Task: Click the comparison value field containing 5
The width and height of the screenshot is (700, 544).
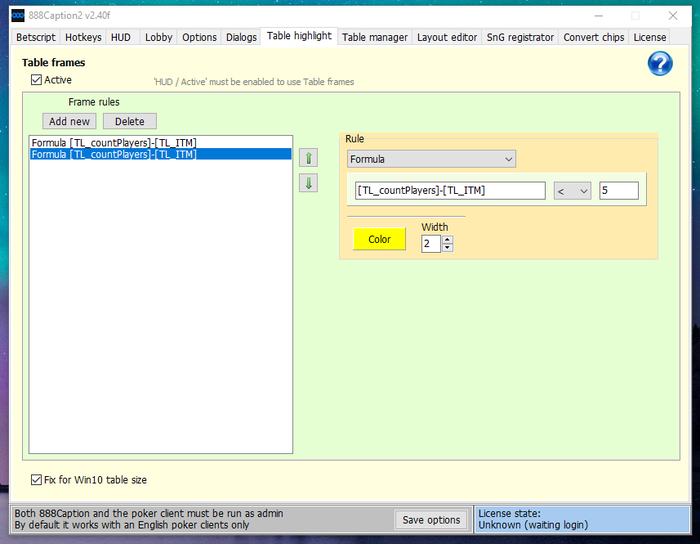Action: point(619,191)
